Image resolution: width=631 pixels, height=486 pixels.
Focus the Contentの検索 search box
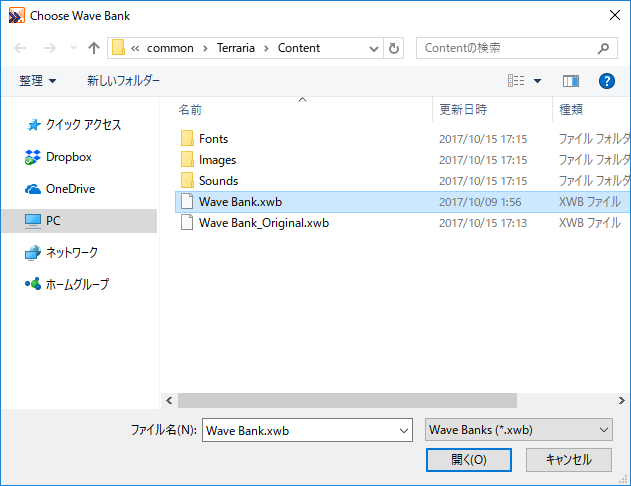517,48
